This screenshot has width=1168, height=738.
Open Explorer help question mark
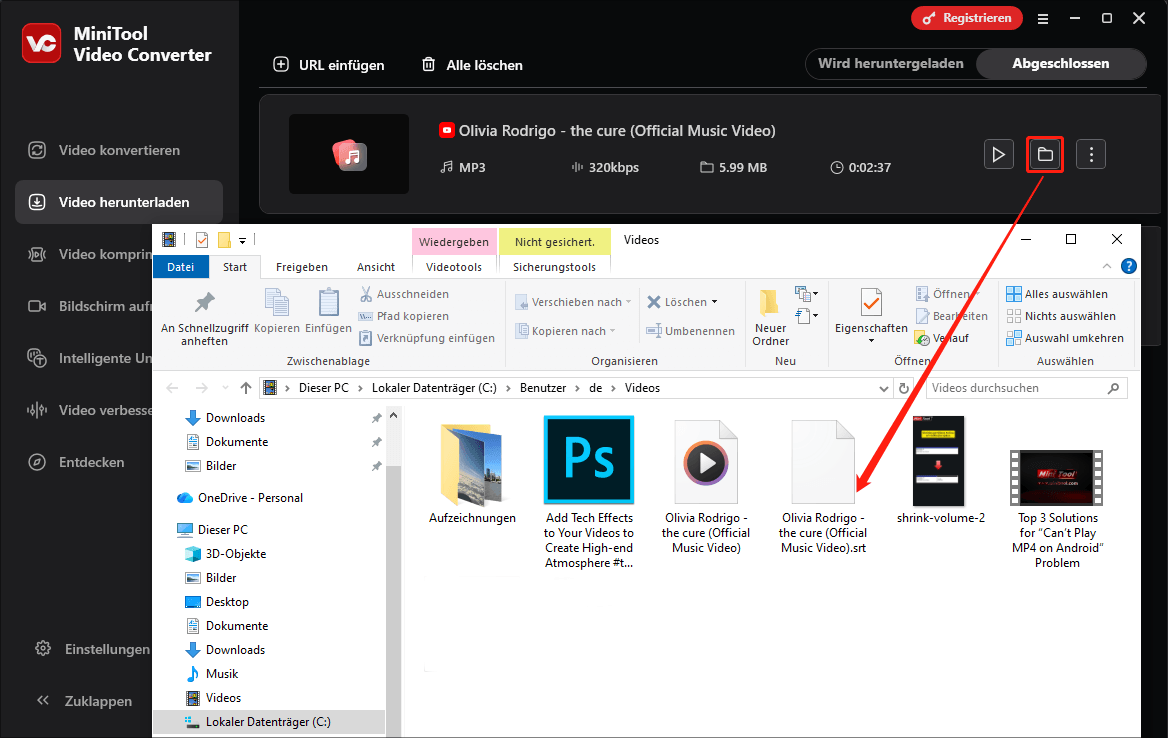tap(1129, 266)
